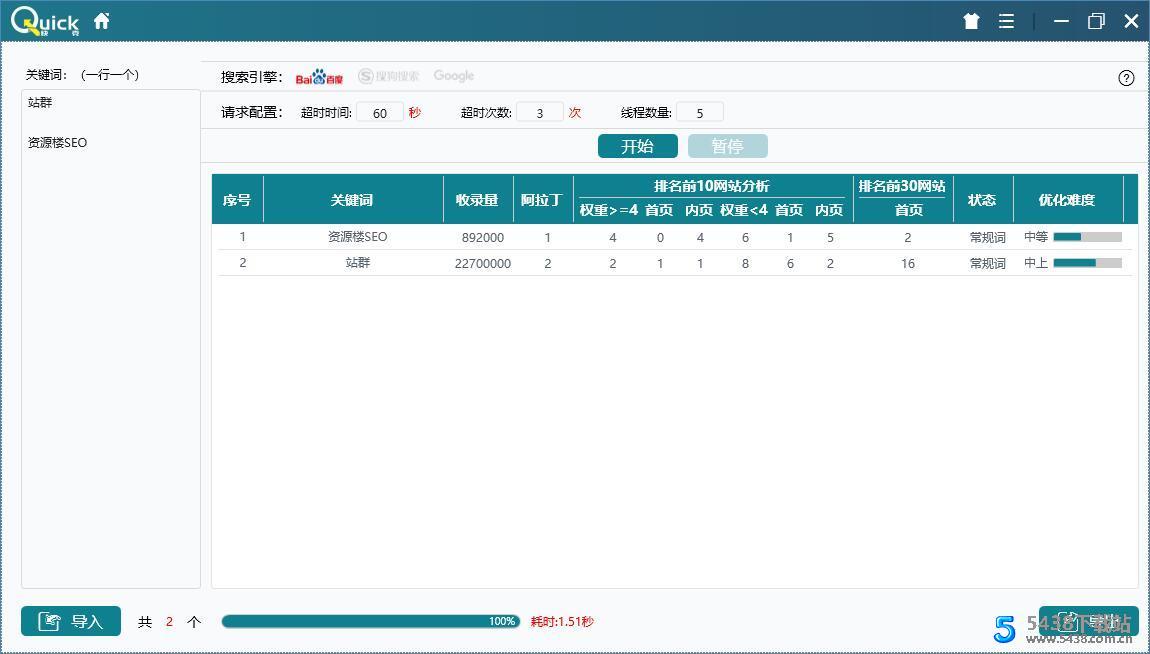Click the 超时时间 timeout input field
This screenshot has width=1150, height=654.
pos(380,112)
